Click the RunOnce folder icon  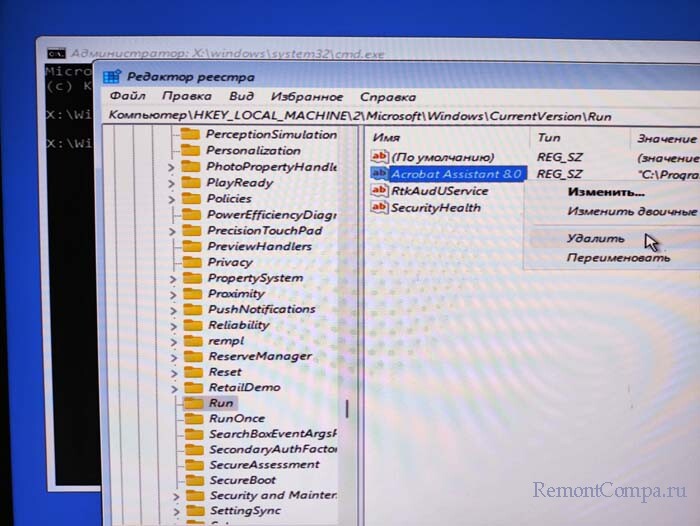[x=195, y=418]
